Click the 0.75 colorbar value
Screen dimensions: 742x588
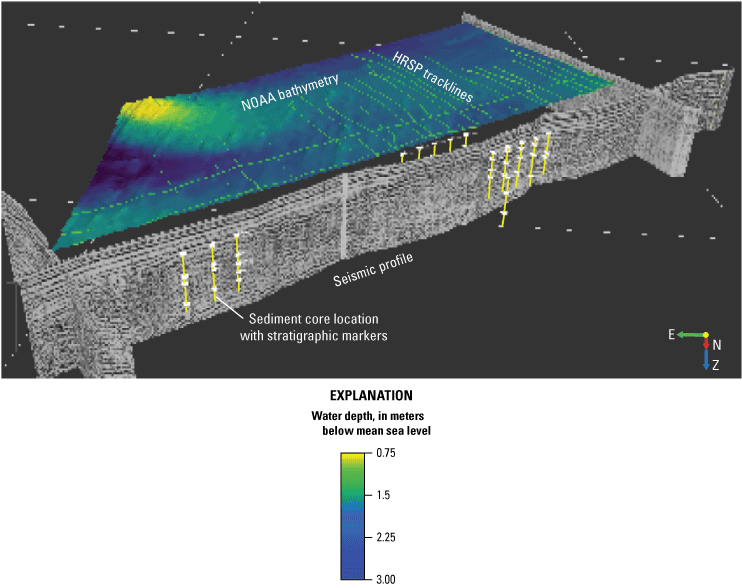pyautogui.click(x=386, y=453)
